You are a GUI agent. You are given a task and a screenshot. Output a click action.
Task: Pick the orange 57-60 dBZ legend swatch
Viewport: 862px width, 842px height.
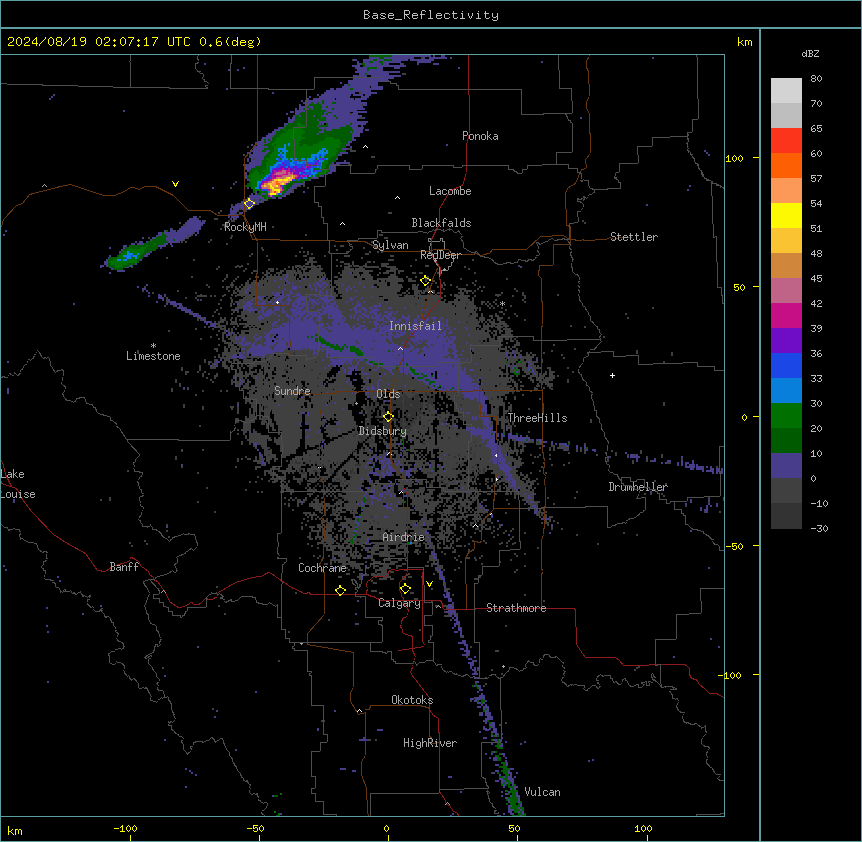786,165
